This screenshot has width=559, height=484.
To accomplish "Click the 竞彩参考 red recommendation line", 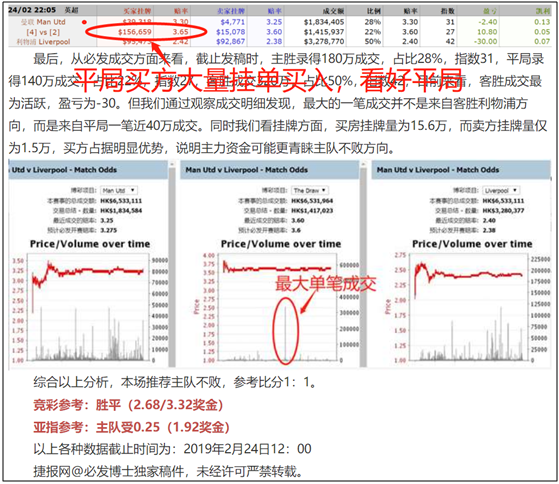I will coord(128,405).
